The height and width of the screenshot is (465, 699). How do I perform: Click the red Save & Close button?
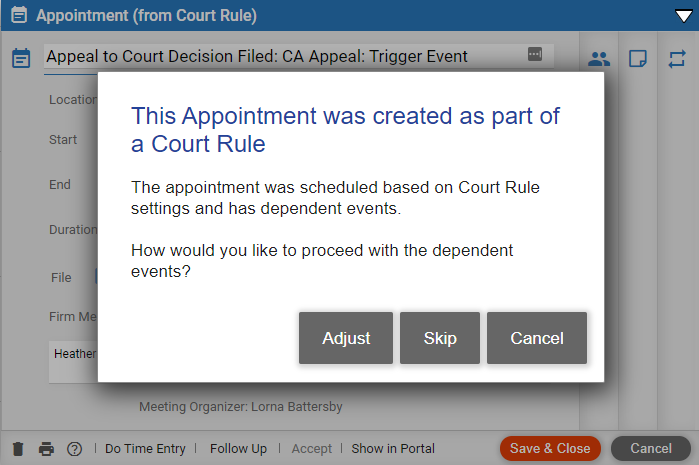pyautogui.click(x=550, y=449)
